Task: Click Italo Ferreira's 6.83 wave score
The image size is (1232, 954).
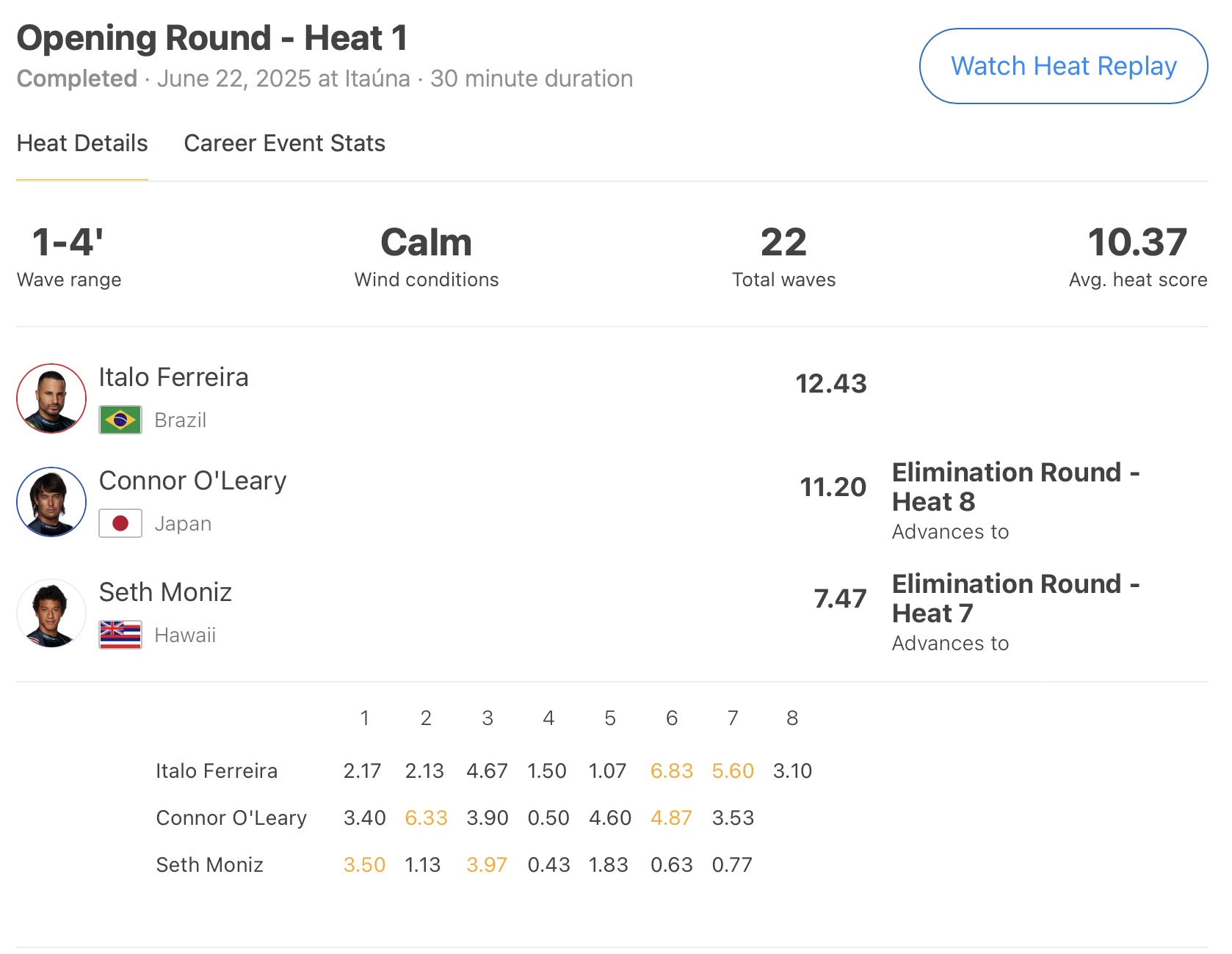Action: coord(671,771)
